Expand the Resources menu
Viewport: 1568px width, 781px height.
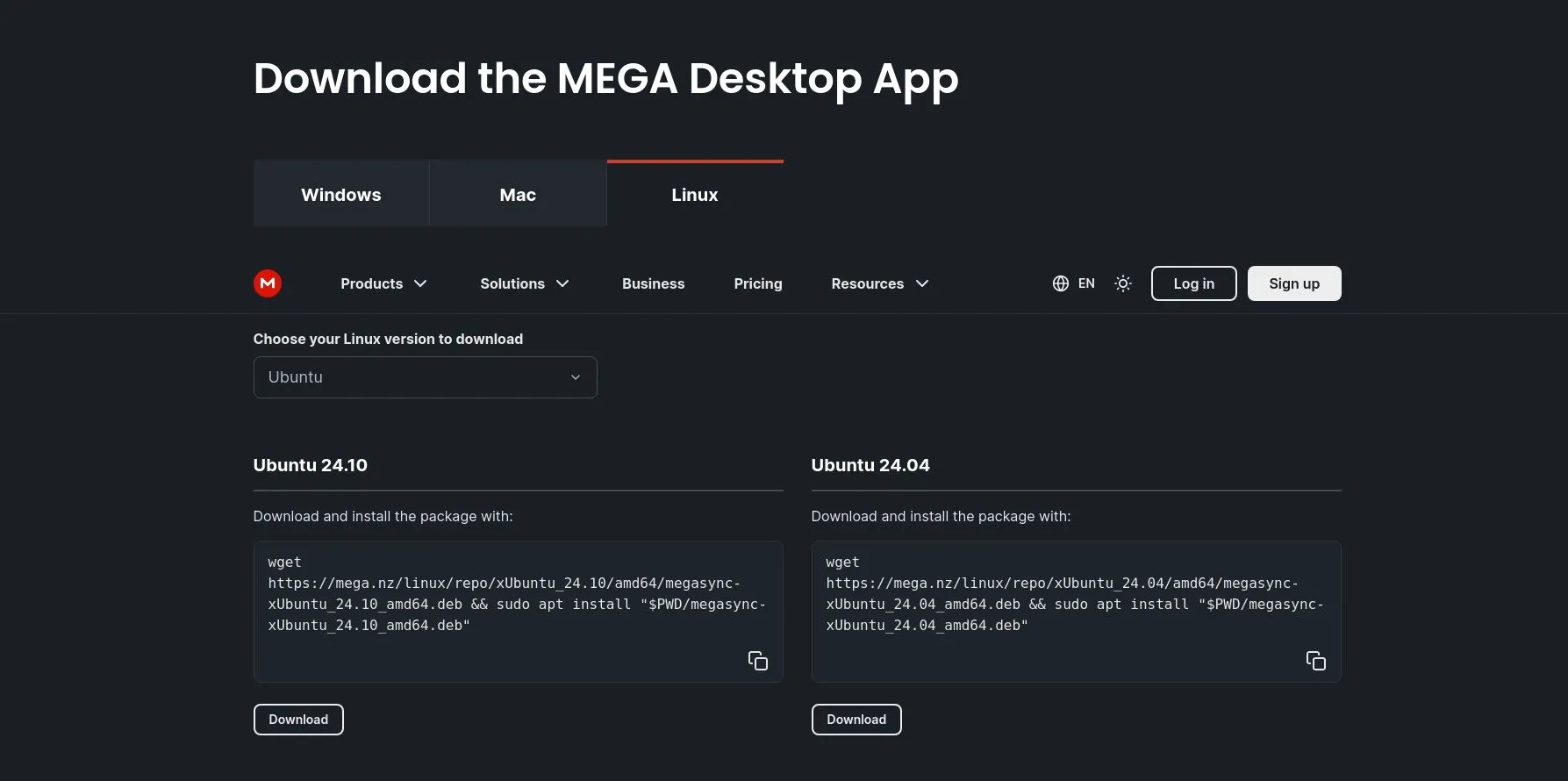click(x=880, y=283)
